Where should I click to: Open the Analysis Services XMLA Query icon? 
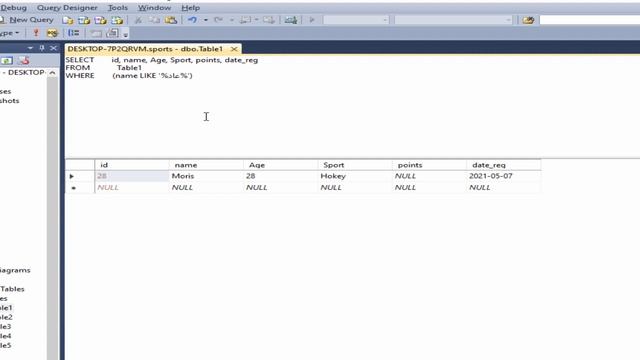[117, 20]
